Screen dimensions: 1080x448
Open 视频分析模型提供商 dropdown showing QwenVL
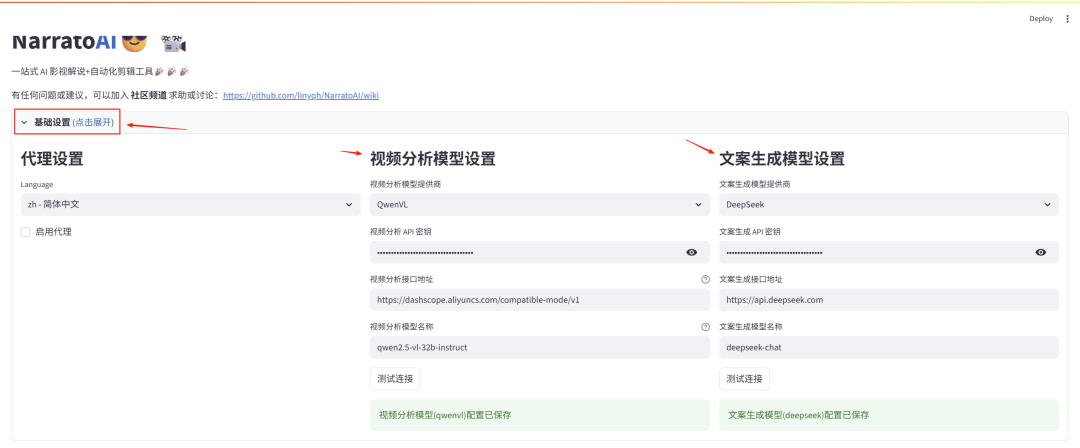(x=540, y=205)
